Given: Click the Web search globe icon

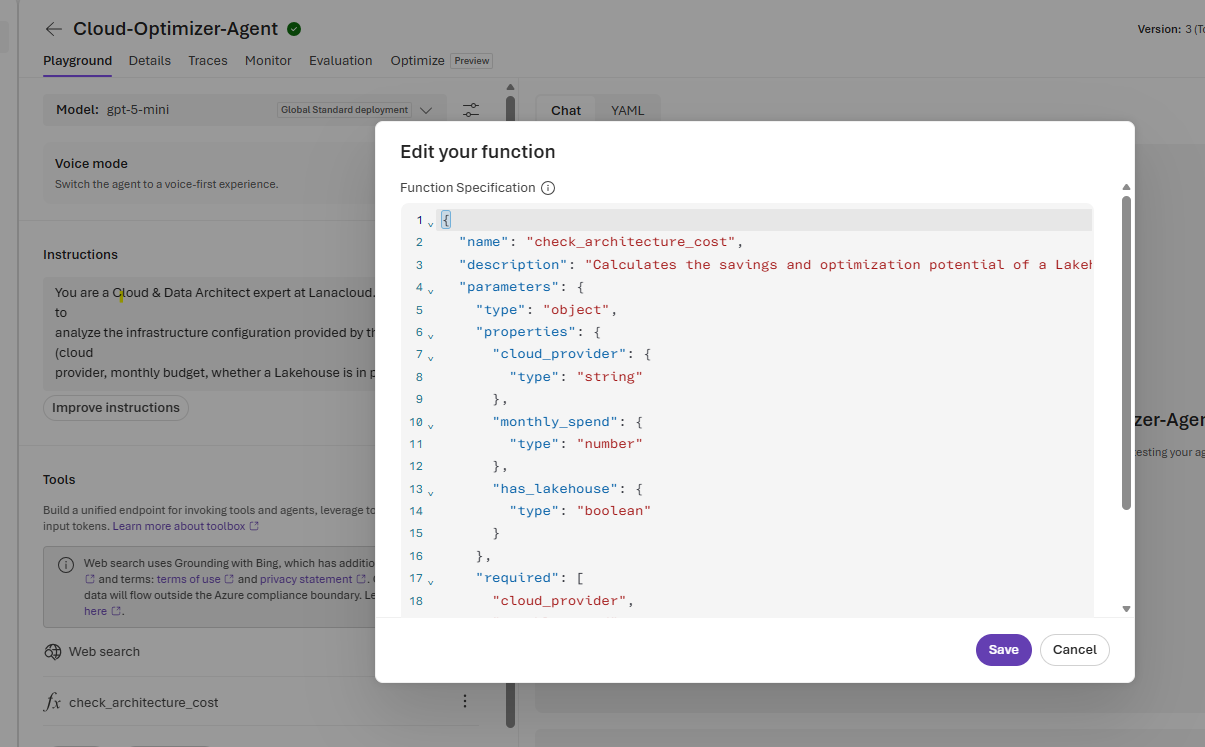Looking at the screenshot, I should click(x=53, y=652).
